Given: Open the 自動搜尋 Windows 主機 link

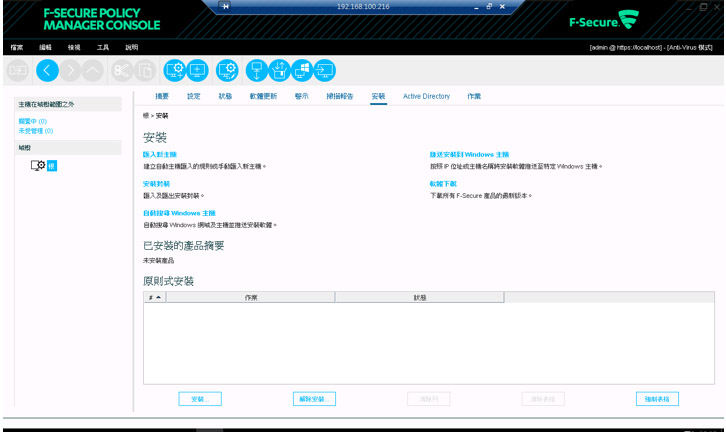Looking at the screenshot, I should point(179,213).
